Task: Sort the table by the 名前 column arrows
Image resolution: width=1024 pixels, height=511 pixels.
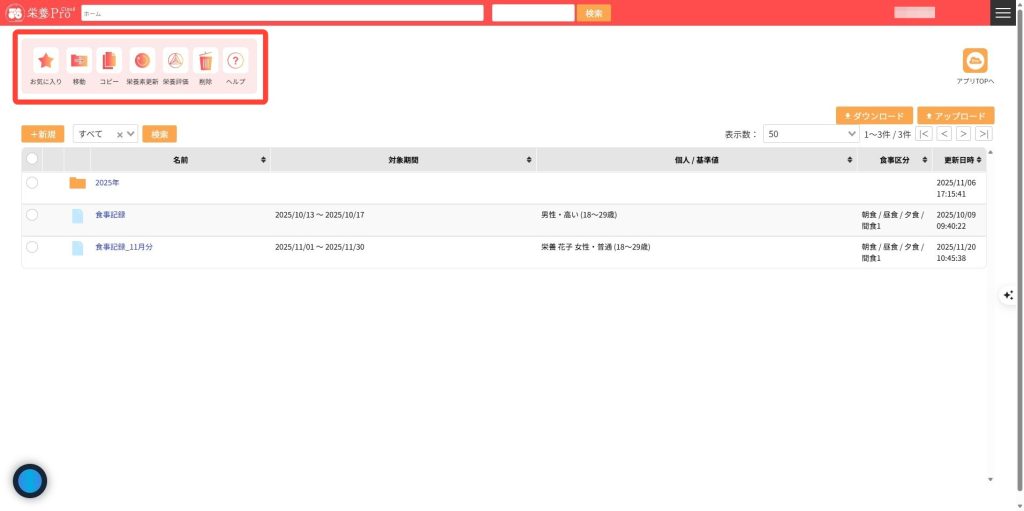Action: tap(263, 160)
